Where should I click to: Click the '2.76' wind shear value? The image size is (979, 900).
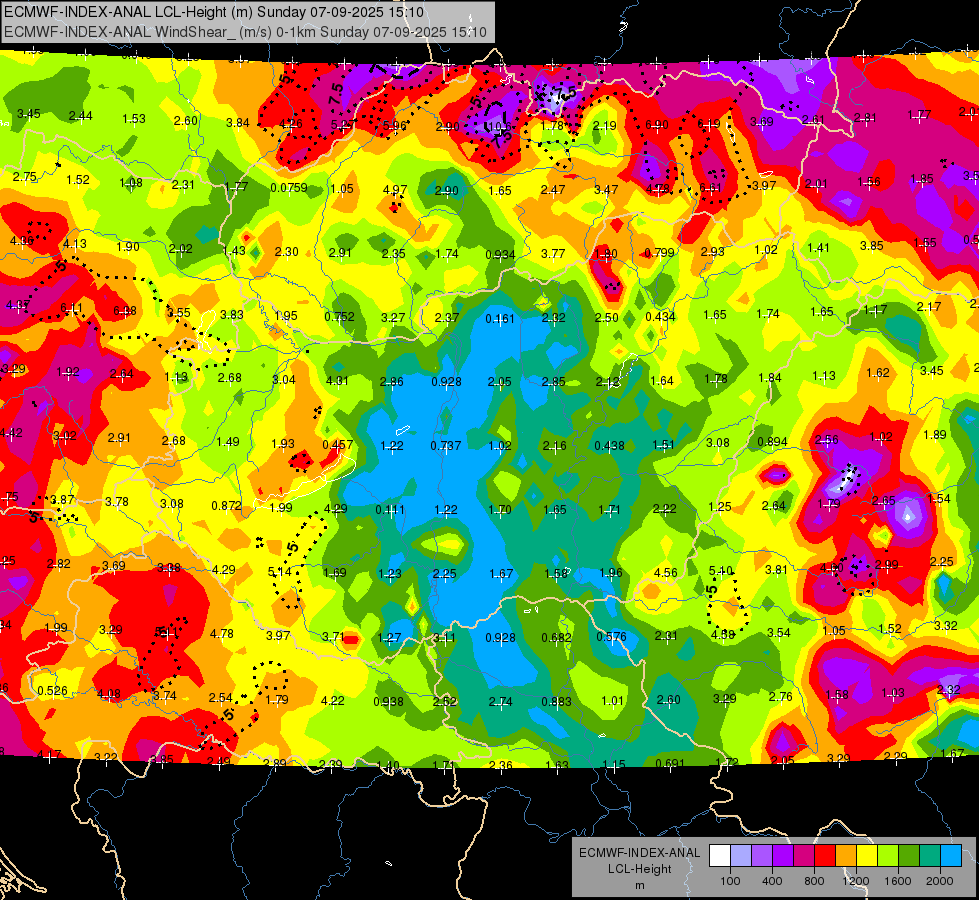pos(780,696)
